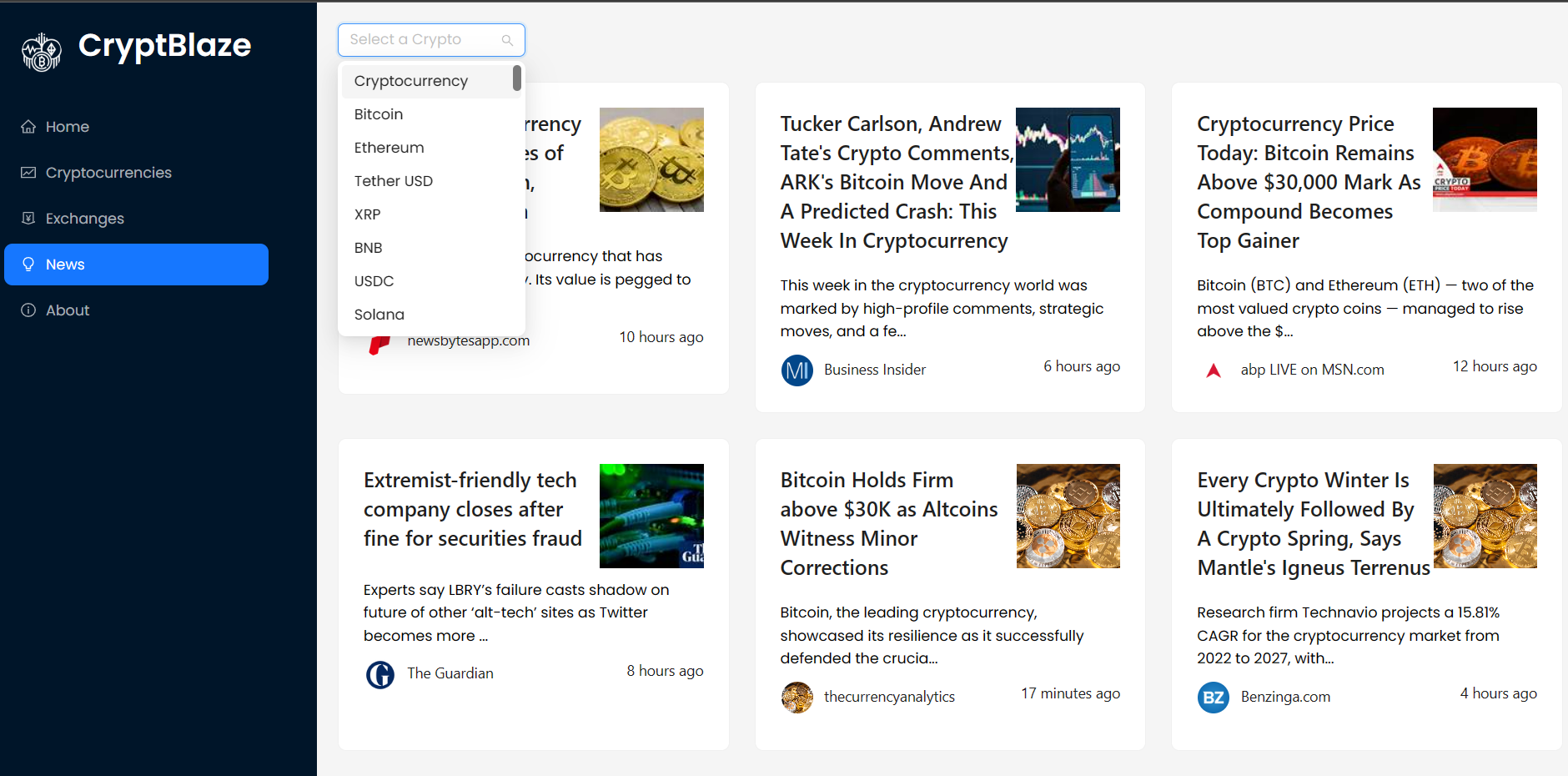Click the 4 hours ago timestamp
This screenshot has height=776, width=1568.
(x=1498, y=693)
